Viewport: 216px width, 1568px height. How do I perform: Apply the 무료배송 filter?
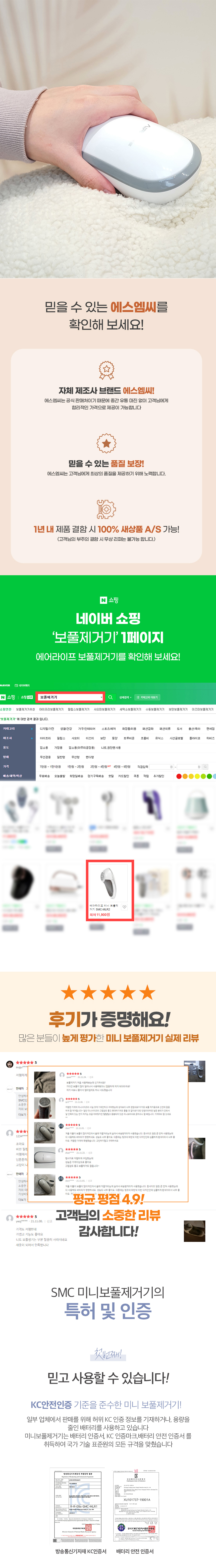(x=44, y=776)
